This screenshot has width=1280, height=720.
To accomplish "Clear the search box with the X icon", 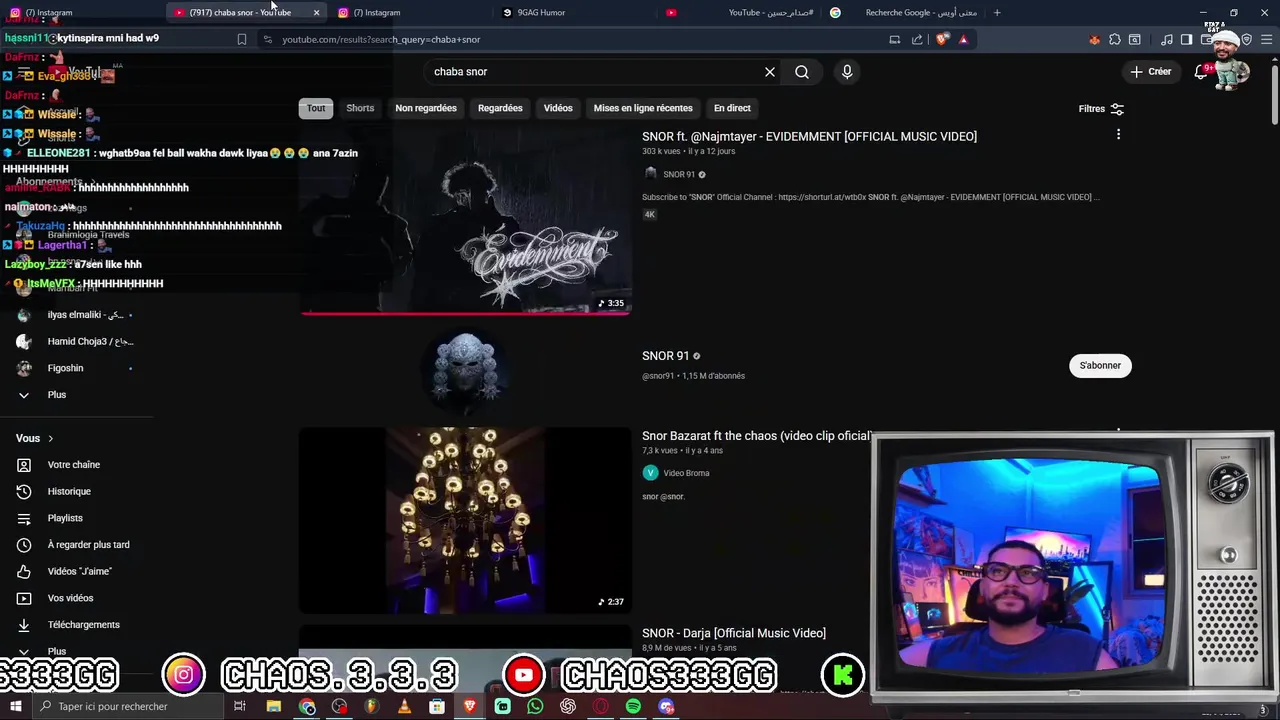I will coord(770,72).
